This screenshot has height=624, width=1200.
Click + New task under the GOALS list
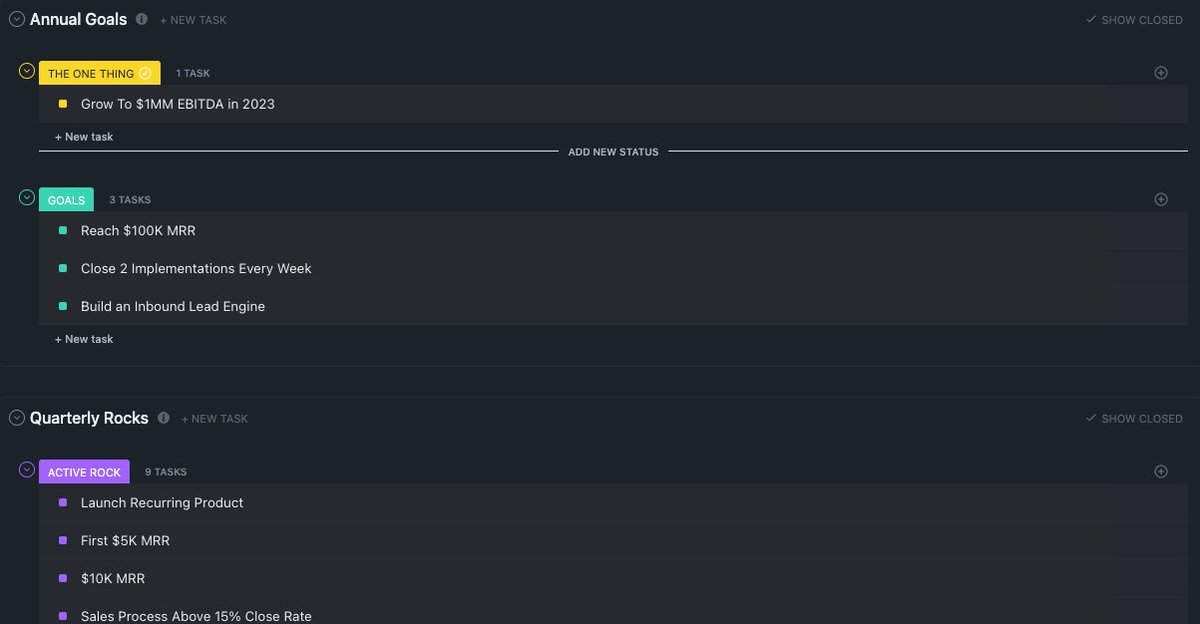[x=84, y=339]
